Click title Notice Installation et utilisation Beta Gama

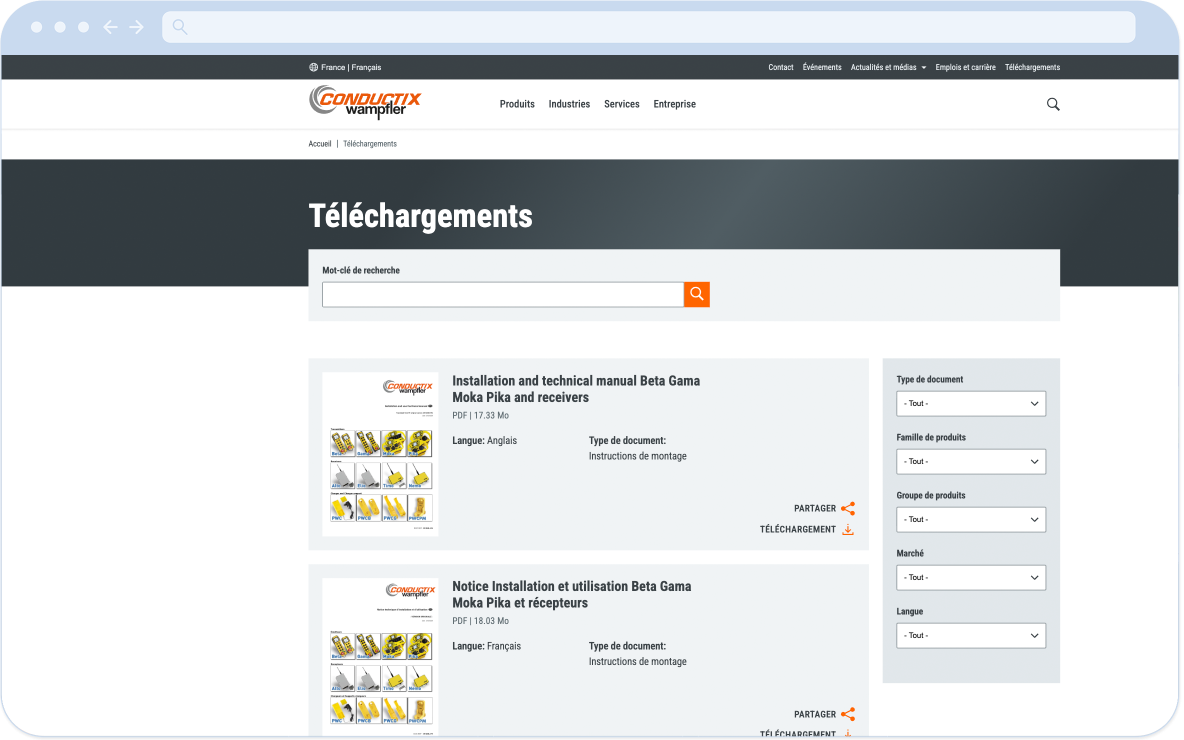[x=572, y=594]
